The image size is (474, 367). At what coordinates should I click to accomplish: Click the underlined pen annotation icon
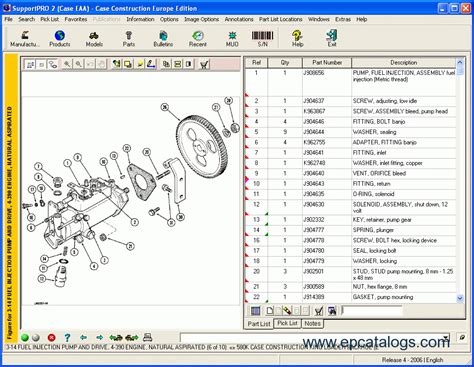click(151, 64)
